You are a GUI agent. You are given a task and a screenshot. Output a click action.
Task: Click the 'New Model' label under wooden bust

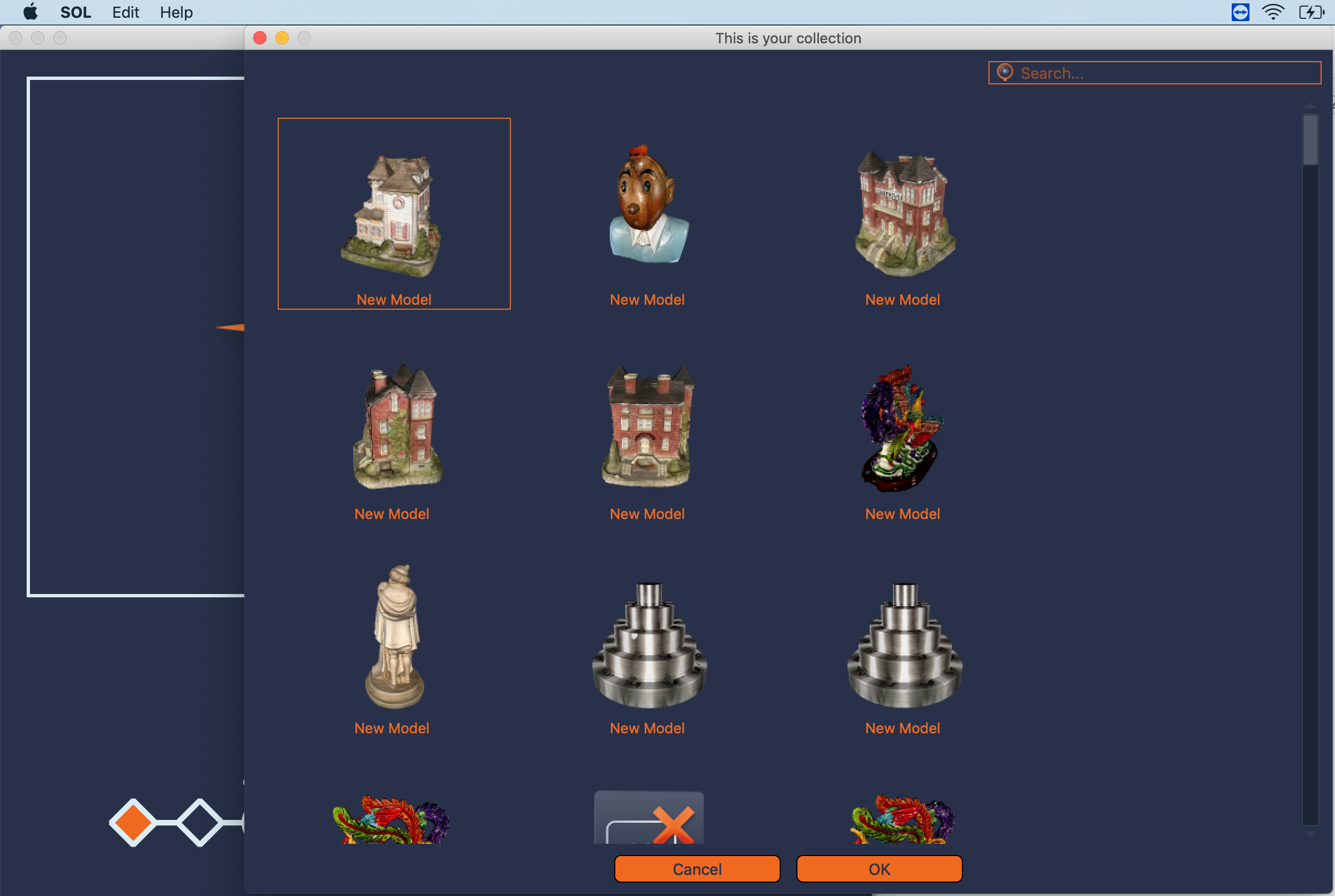[x=647, y=299]
